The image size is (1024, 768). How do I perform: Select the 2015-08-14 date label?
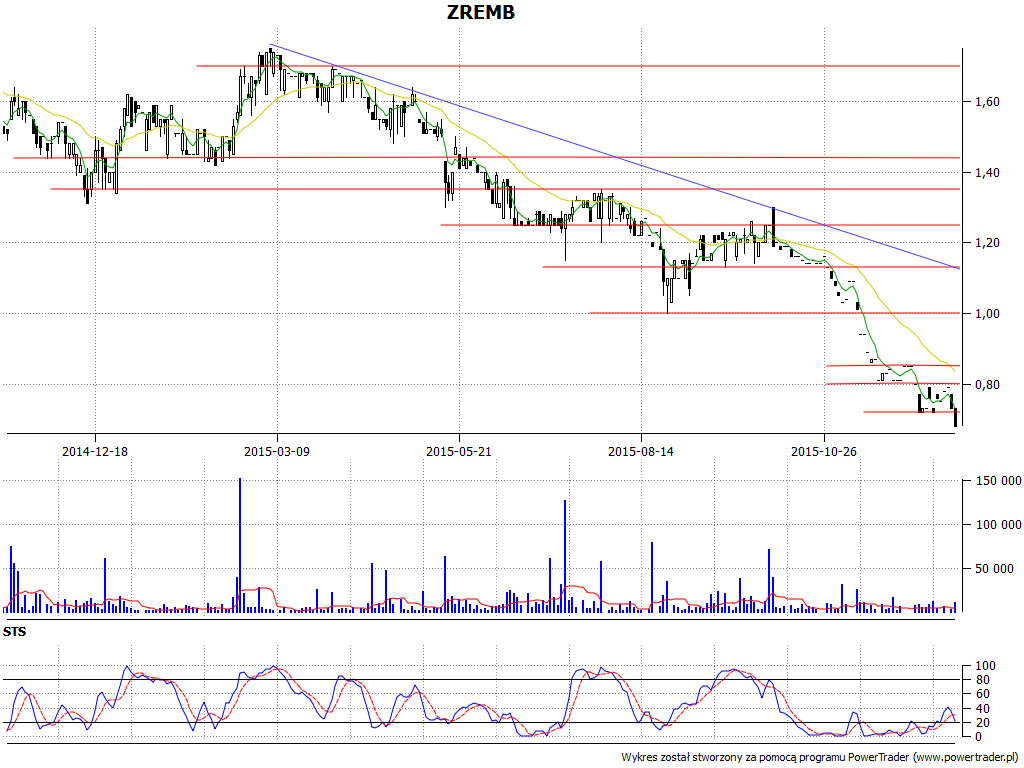coord(641,451)
